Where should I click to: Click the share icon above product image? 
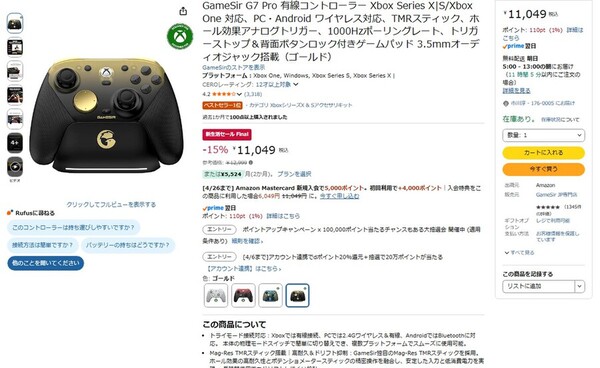pyautogui.click(x=183, y=11)
